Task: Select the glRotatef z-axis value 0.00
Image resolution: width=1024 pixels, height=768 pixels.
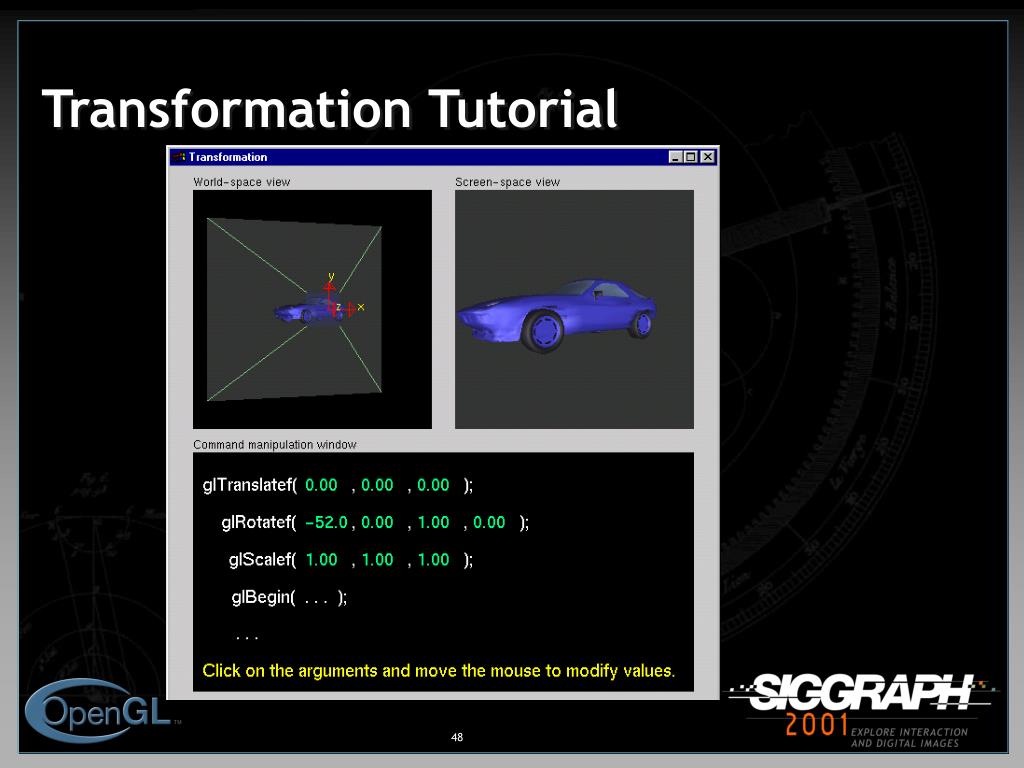Action: coord(489,522)
